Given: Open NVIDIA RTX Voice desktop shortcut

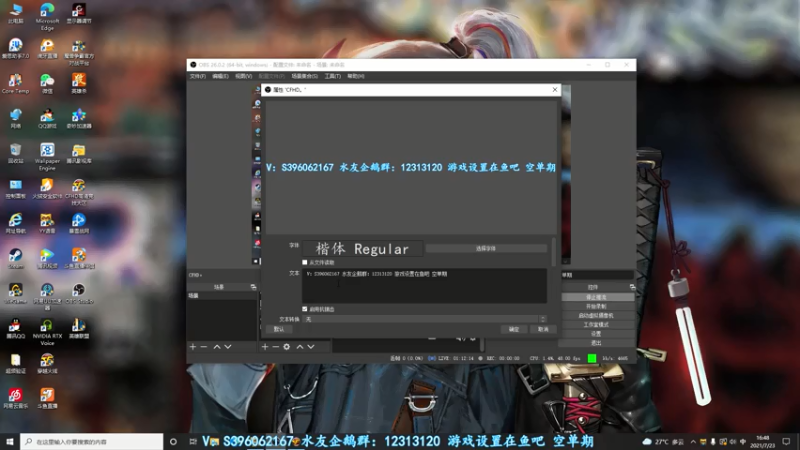Looking at the screenshot, I should coord(47,332).
